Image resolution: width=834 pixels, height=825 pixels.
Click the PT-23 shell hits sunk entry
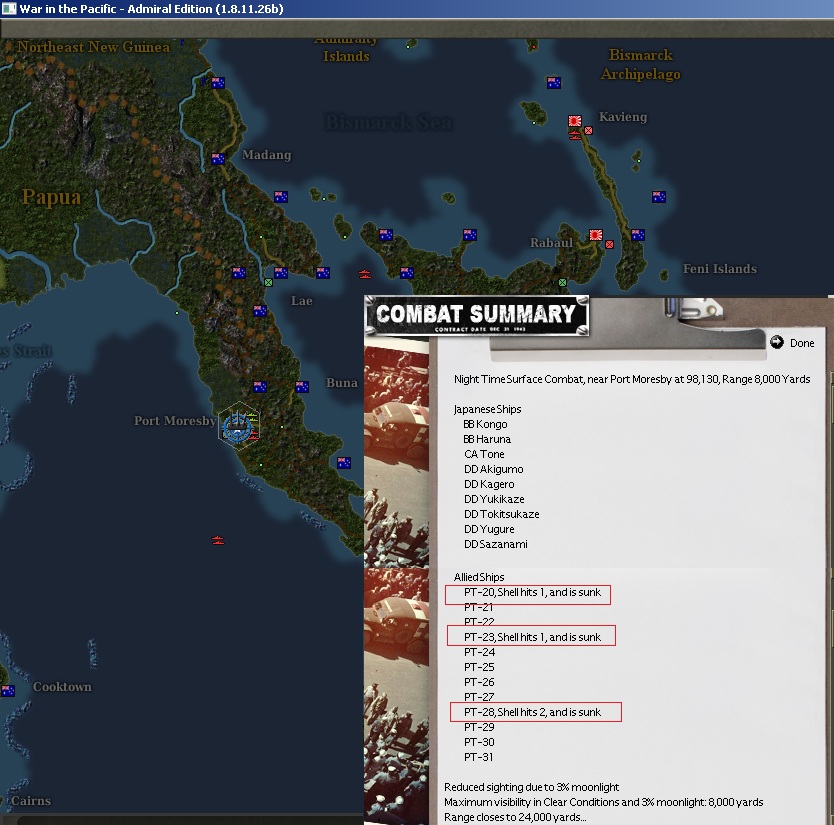pyautogui.click(x=531, y=636)
